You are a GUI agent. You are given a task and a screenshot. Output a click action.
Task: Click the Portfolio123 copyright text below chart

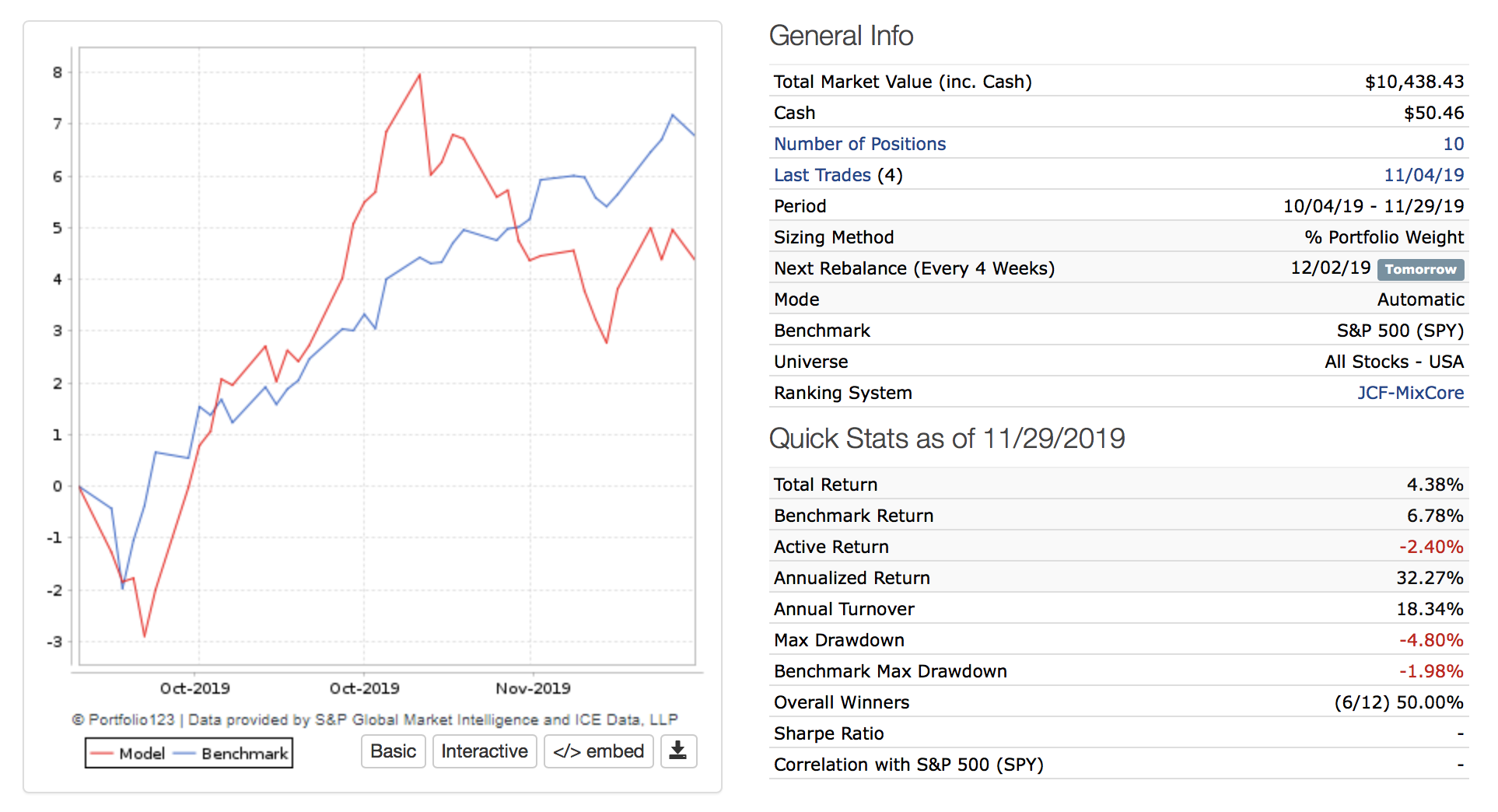375,719
